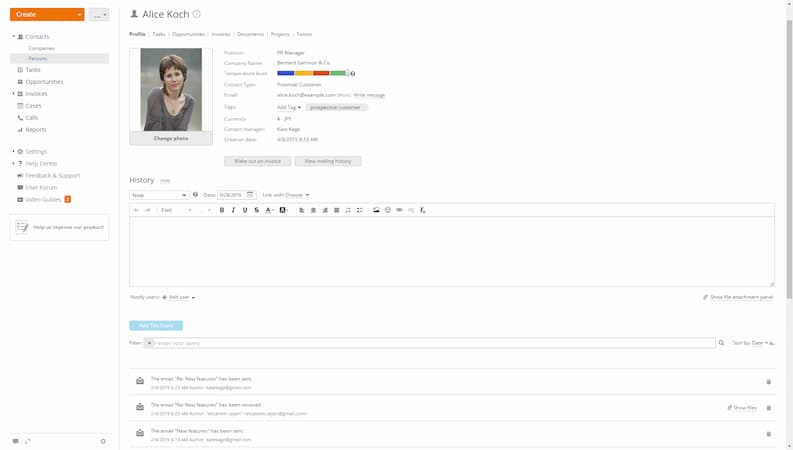Toggle italic formatting in the editor
Viewport: 793px width, 450px height.
(233, 210)
